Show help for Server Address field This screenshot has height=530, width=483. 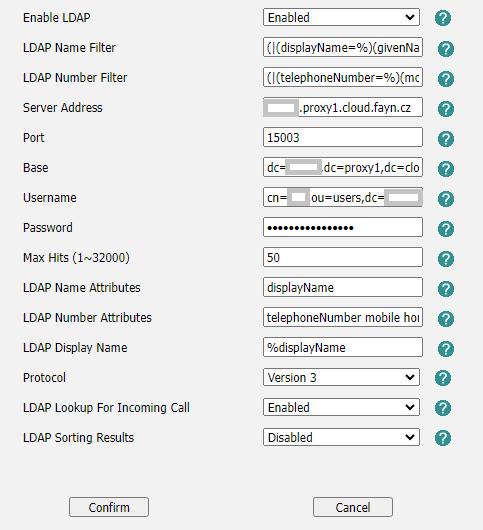pos(446,109)
